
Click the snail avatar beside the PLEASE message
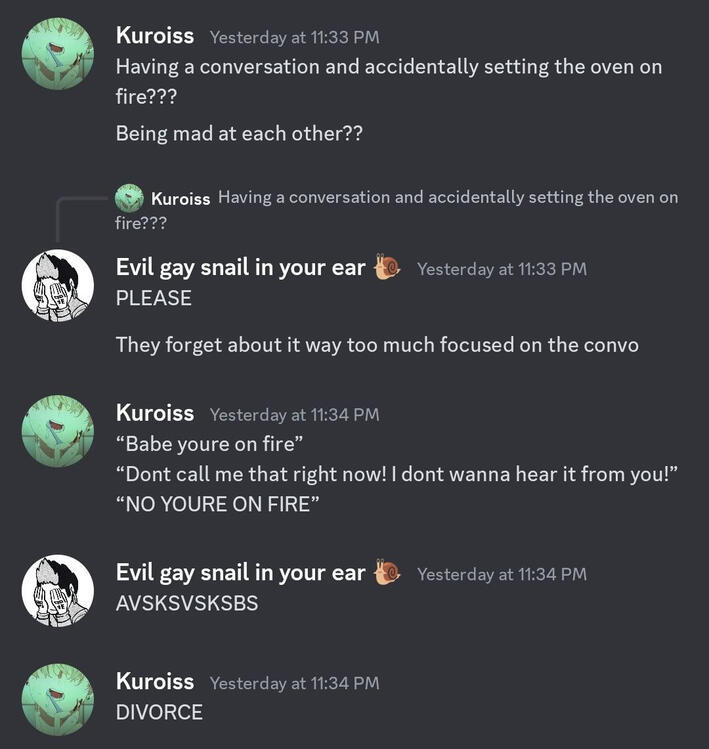(58, 286)
